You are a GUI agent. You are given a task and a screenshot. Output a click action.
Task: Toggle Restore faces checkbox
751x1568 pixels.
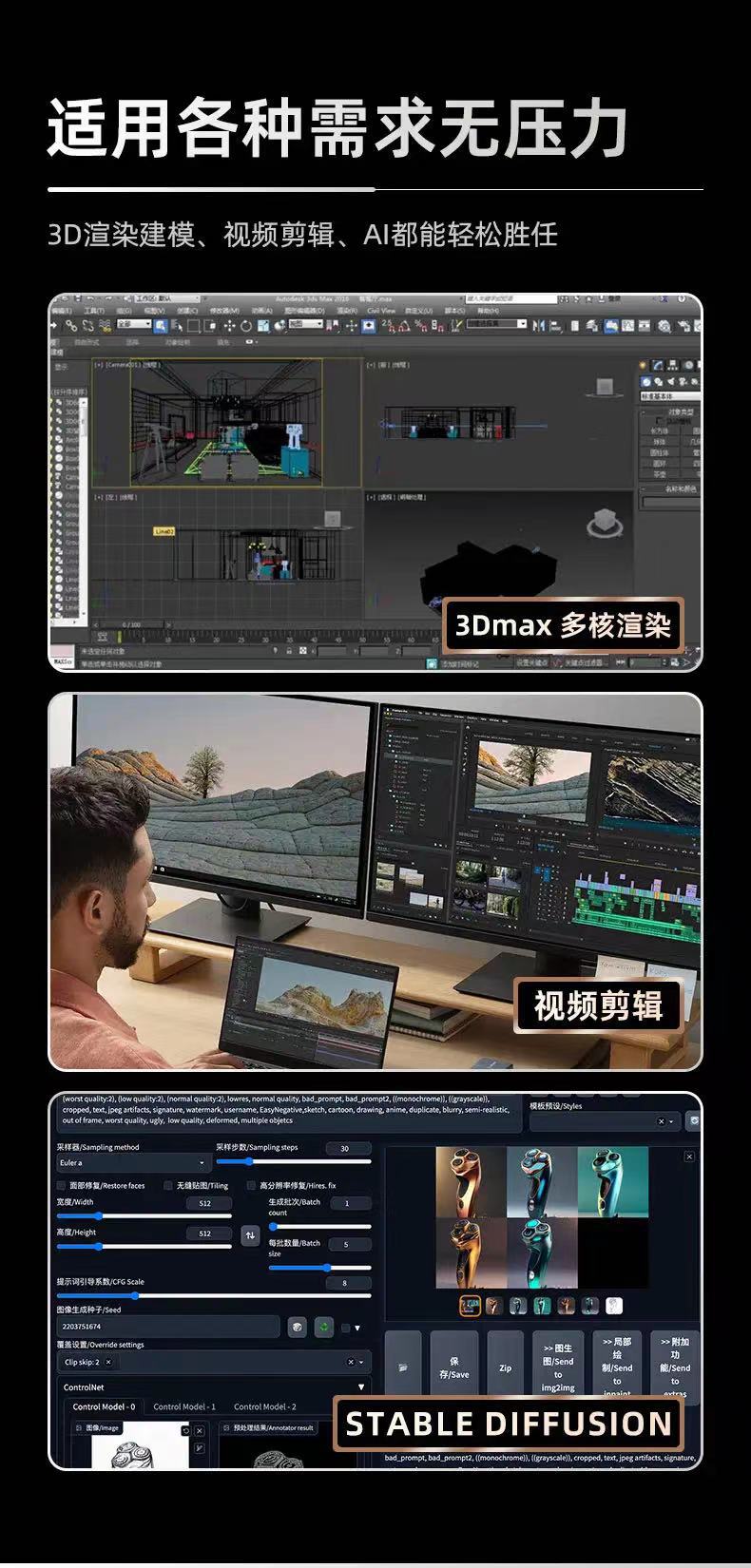[62, 1186]
